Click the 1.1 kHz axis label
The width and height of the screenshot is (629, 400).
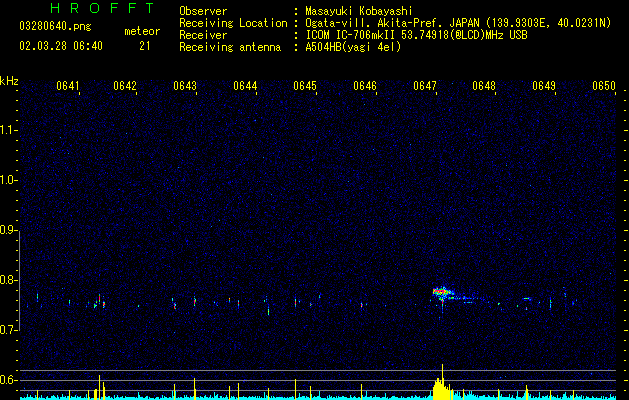[x=9, y=130]
